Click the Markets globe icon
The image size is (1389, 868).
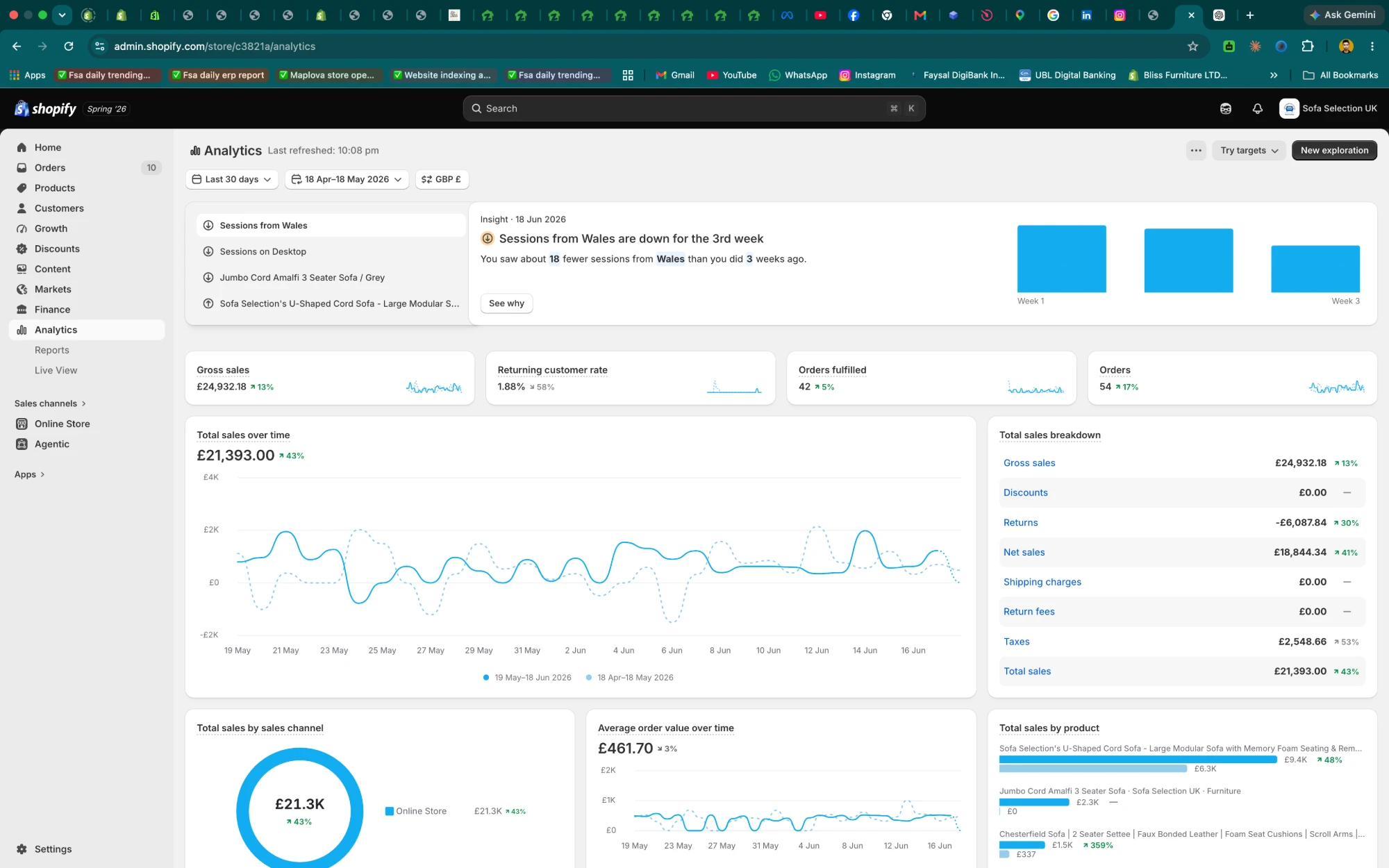pyautogui.click(x=22, y=289)
